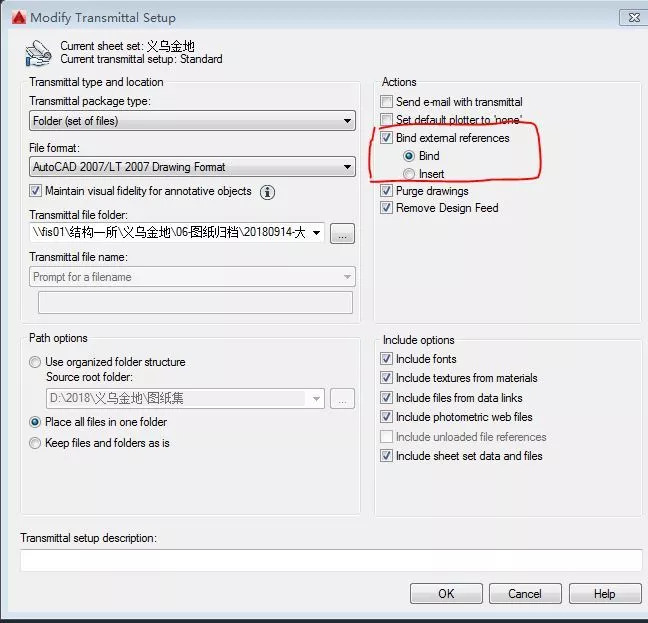The width and height of the screenshot is (648, 623).
Task: Browse for transmittal file folder
Action: pyautogui.click(x=342, y=234)
